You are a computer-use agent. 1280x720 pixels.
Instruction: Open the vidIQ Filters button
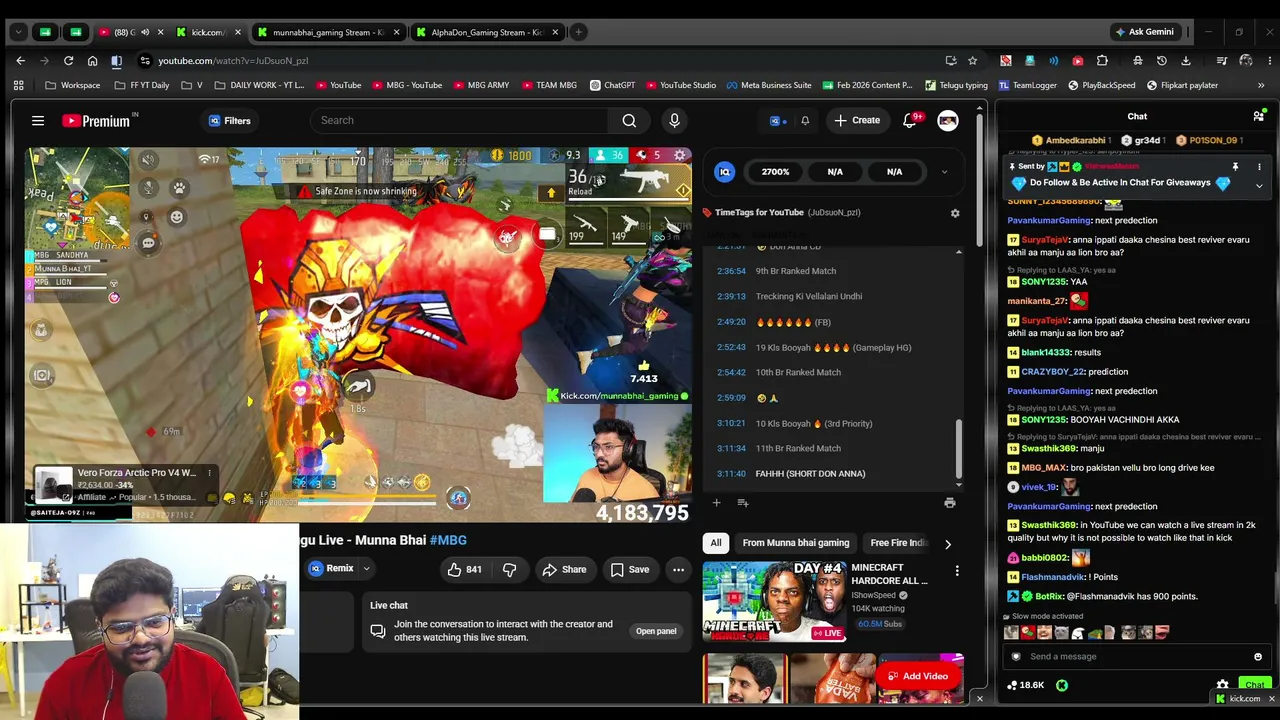click(x=230, y=121)
